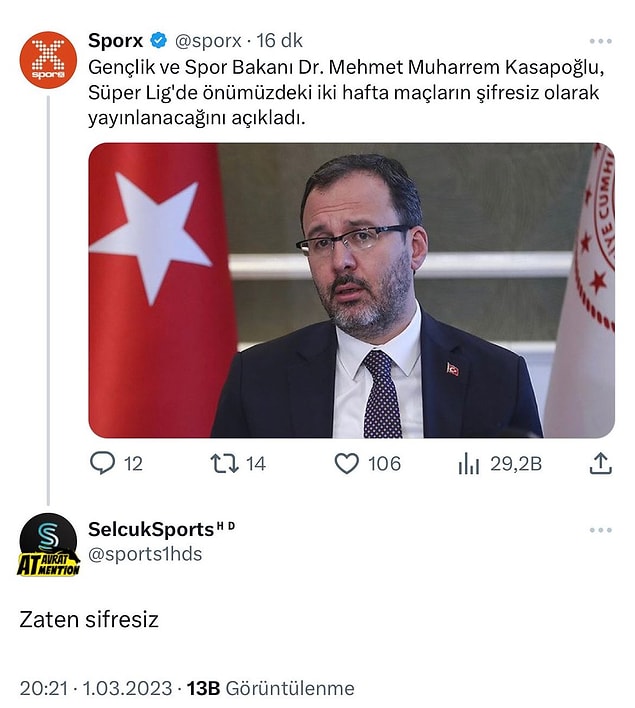The image size is (635, 708).
Task: Click the blue verified badge next to Sporx
Action: [x=159, y=41]
